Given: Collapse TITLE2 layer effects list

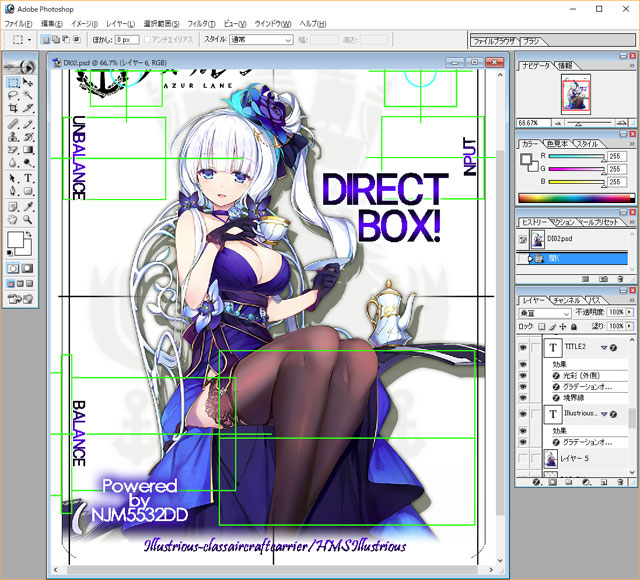Looking at the screenshot, I should 604,347.
